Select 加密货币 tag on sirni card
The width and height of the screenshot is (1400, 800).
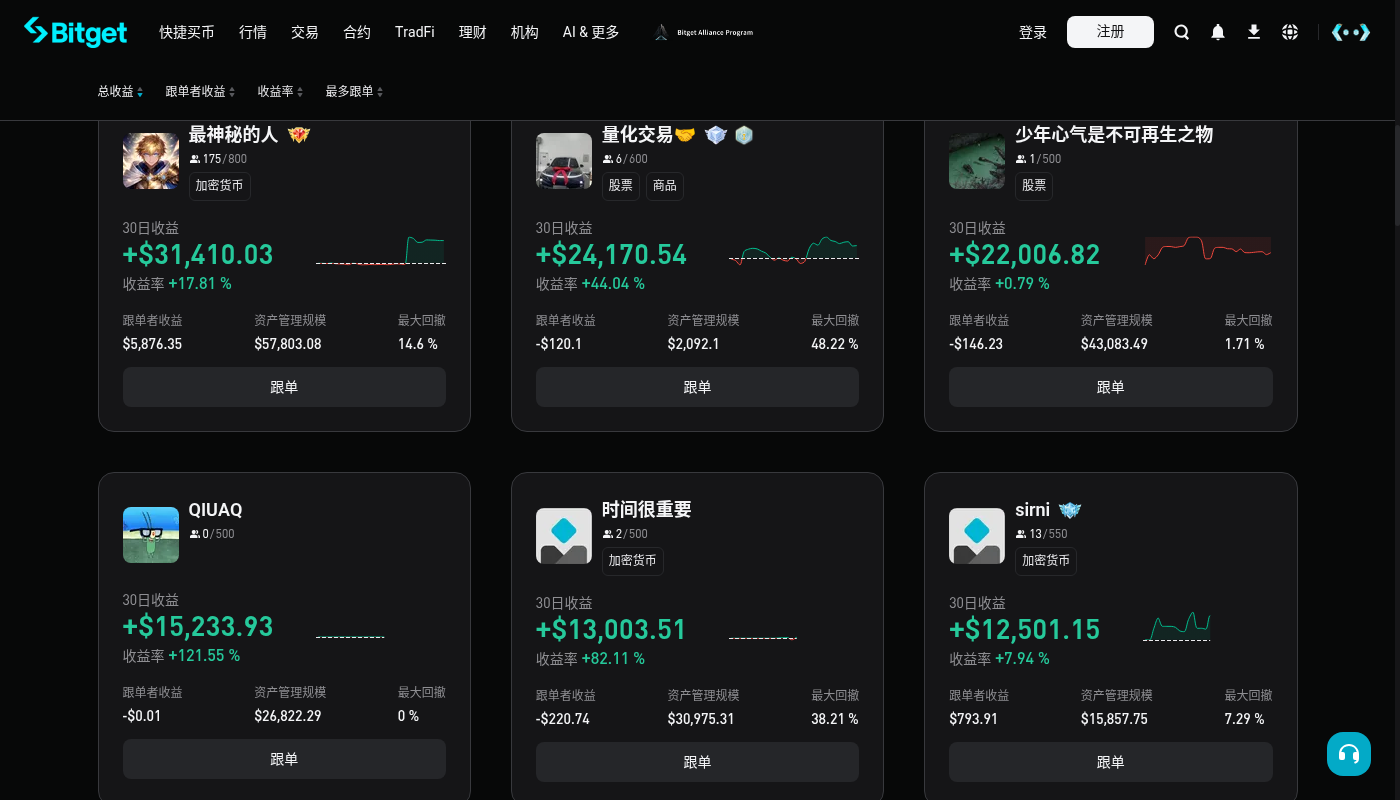point(1046,561)
